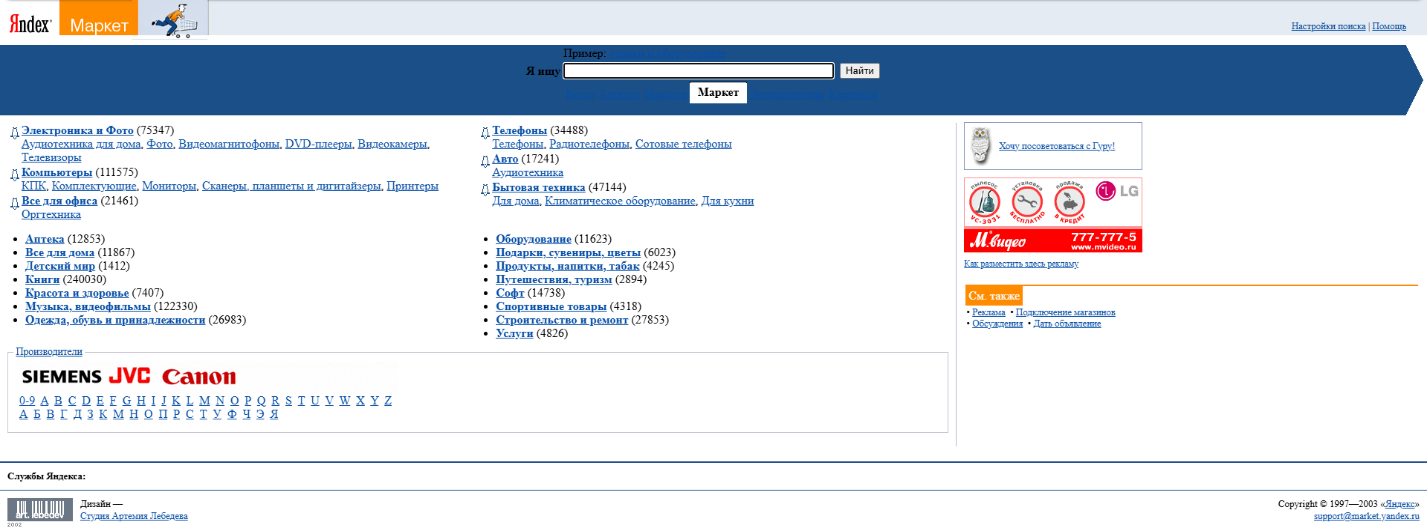Viewport: 1427px width, 531px height.
Task: Click the Art. Lebedev studio barcode logo
Action: (x=40, y=510)
